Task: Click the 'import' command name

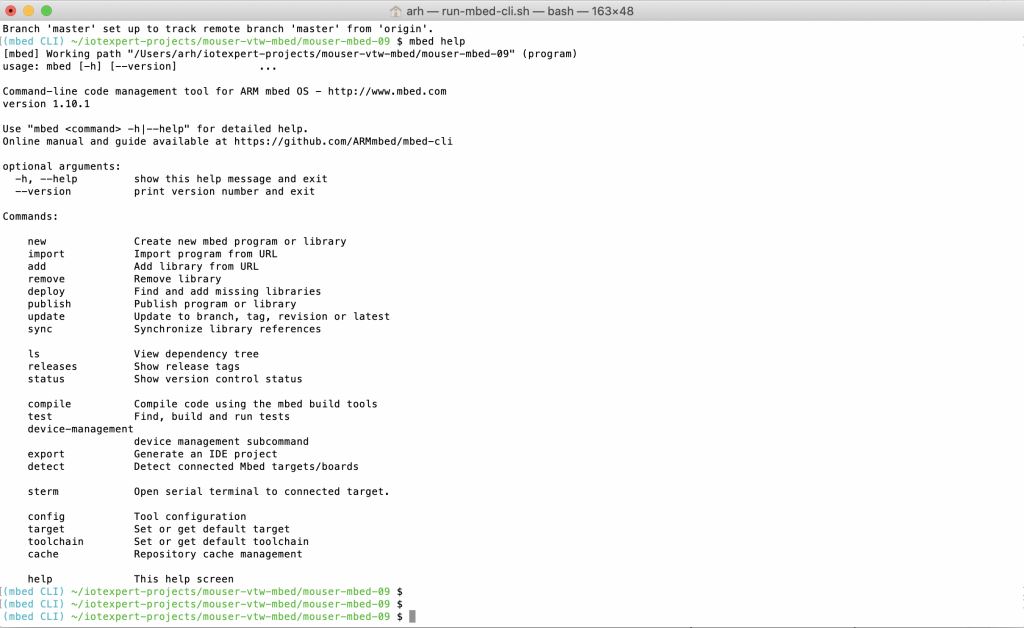Action: 46,254
